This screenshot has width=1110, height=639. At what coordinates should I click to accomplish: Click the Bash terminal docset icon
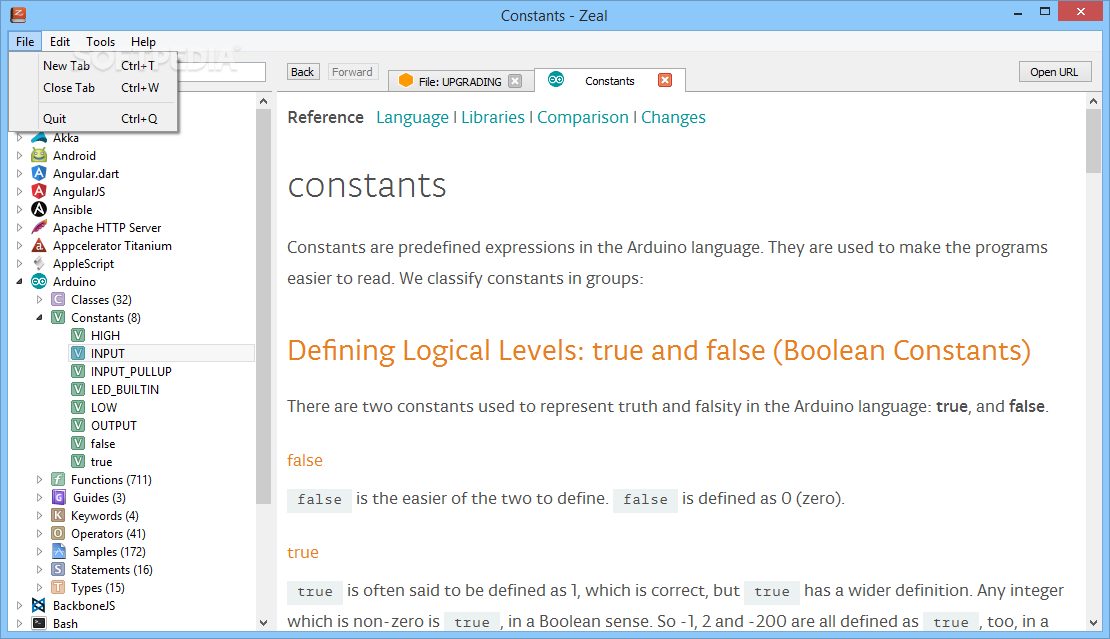pyautogui.click(x=39, y=623)
